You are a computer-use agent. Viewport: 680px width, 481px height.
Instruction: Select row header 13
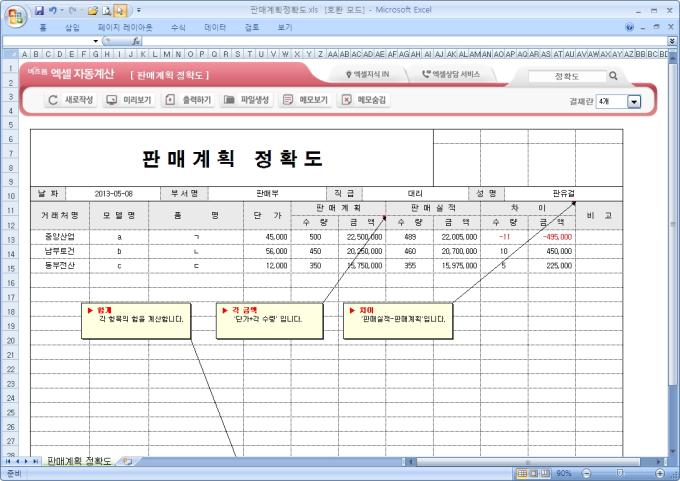[10, 240]
